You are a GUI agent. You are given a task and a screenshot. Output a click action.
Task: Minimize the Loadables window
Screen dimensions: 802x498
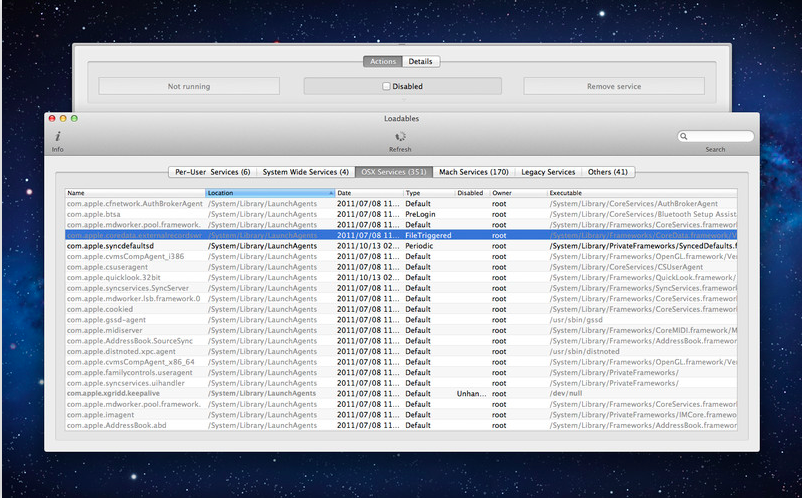[63, 119]
